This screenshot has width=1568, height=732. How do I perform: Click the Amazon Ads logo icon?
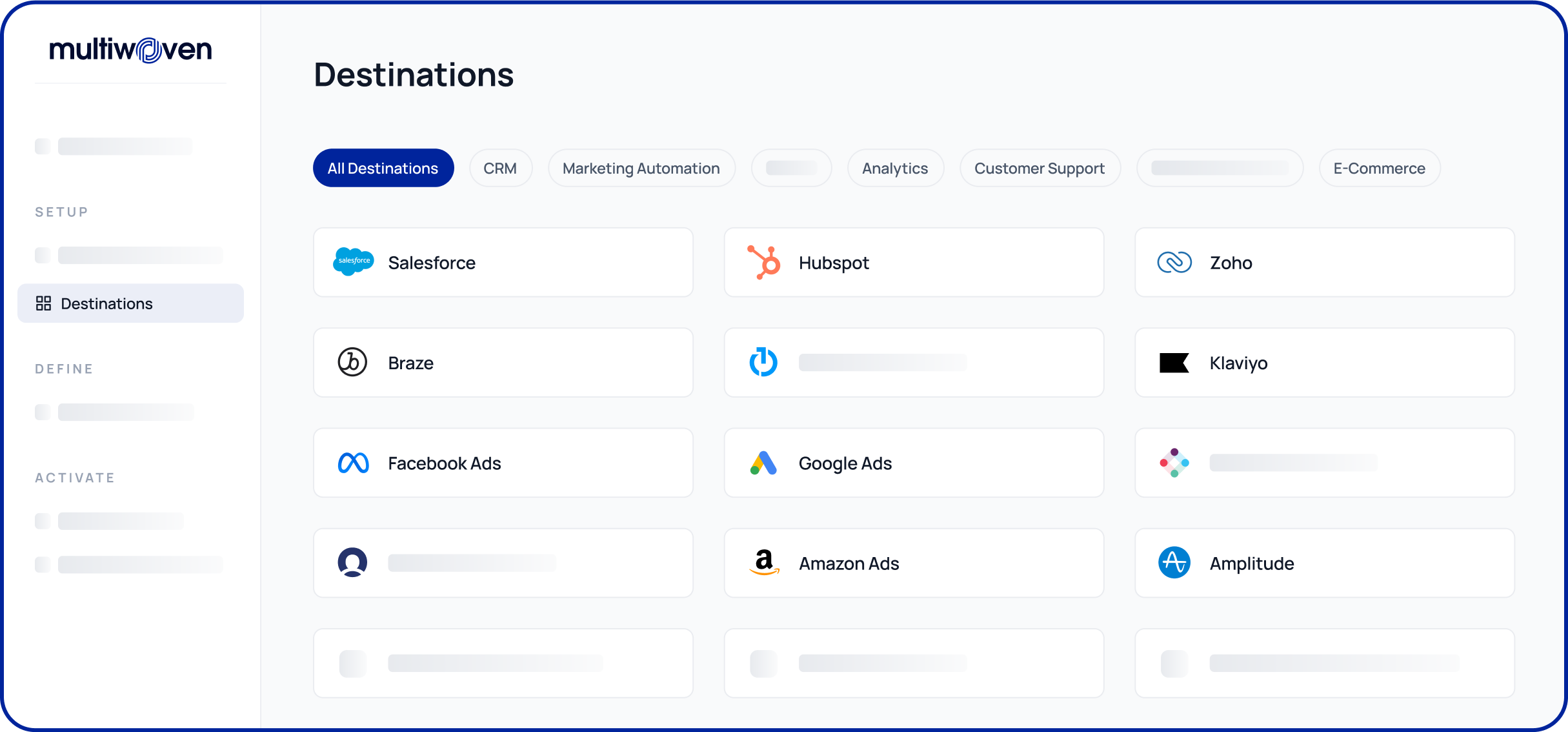pos(764,562)
